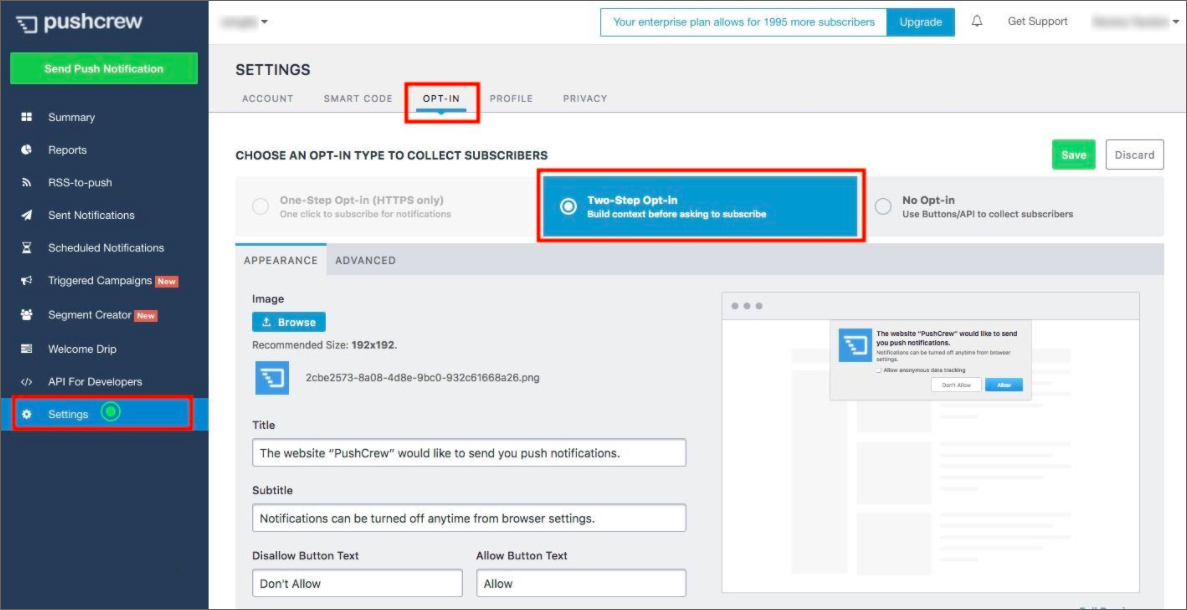
Task: Click the PushCrew icon in opt-in preview
Action: click(x=855, y=345)
